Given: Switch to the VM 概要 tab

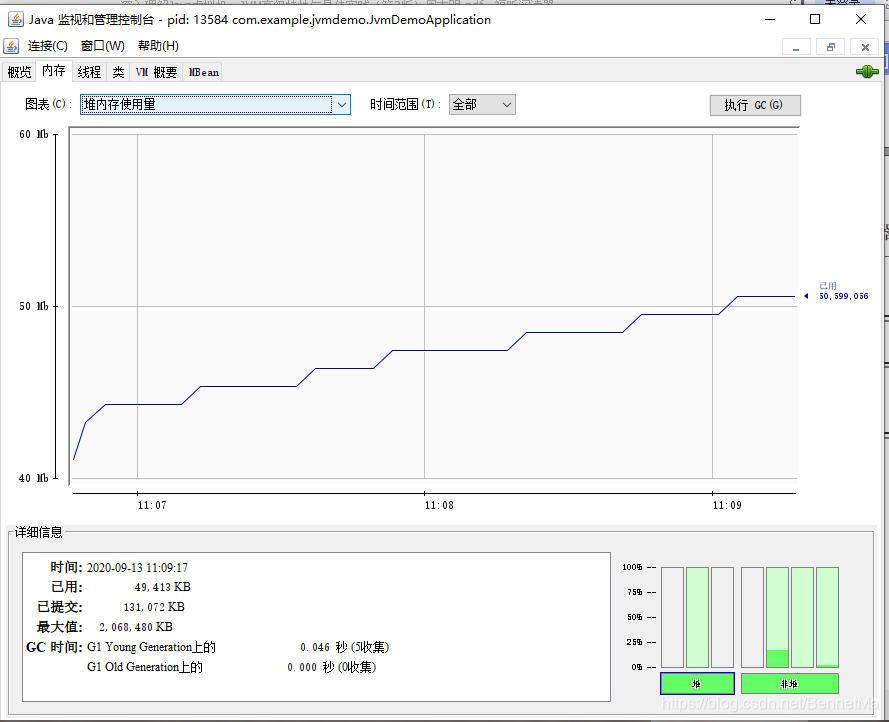Looking at the screenshot, I should pos(156,72).
